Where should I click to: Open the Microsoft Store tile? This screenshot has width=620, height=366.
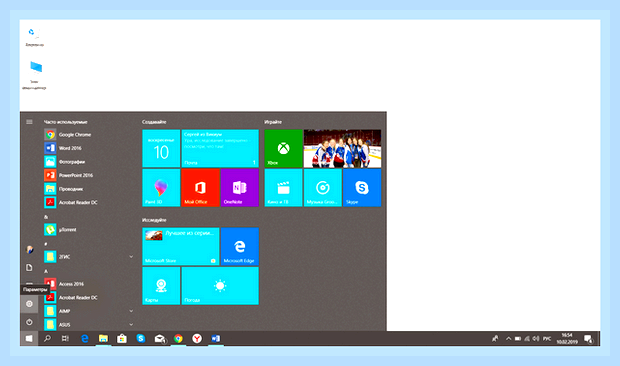pos(181,246)
